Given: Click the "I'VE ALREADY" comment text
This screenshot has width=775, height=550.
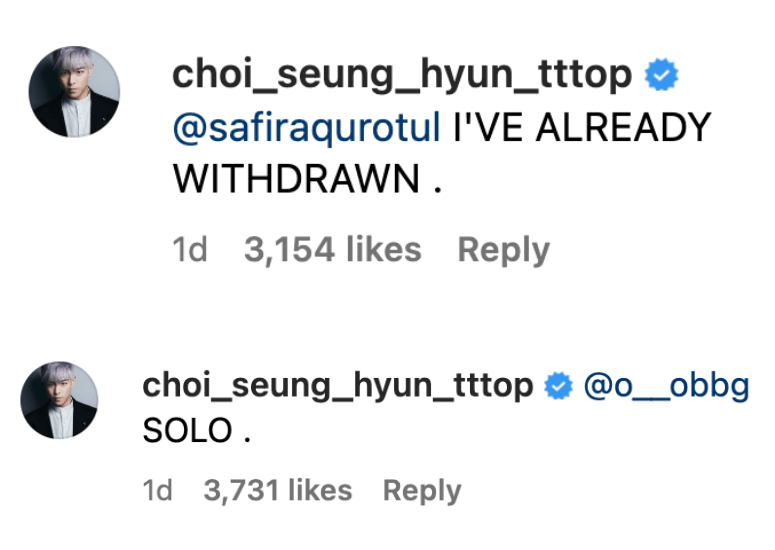Looking at the screenshot, I should point(581,127).
